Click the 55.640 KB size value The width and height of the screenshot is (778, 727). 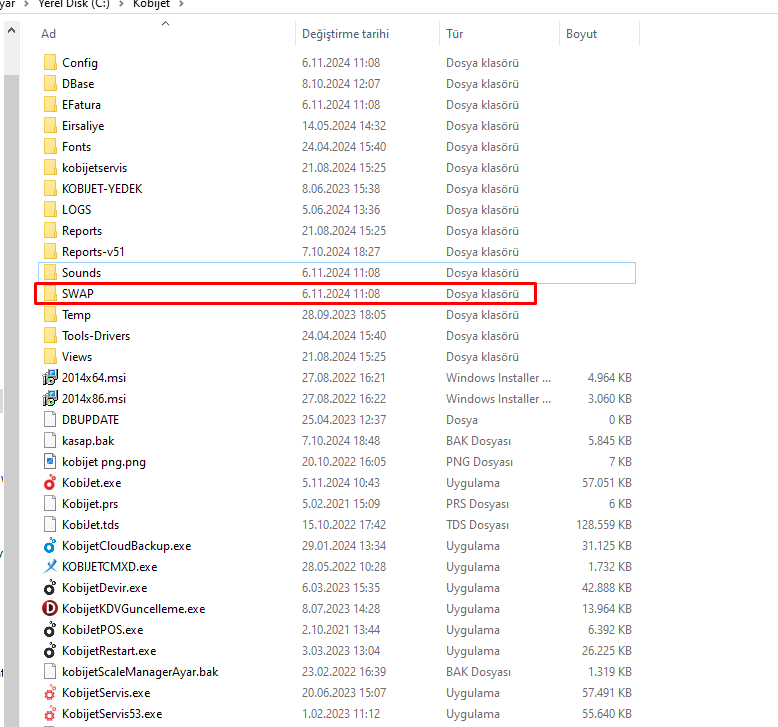(607, 714)
